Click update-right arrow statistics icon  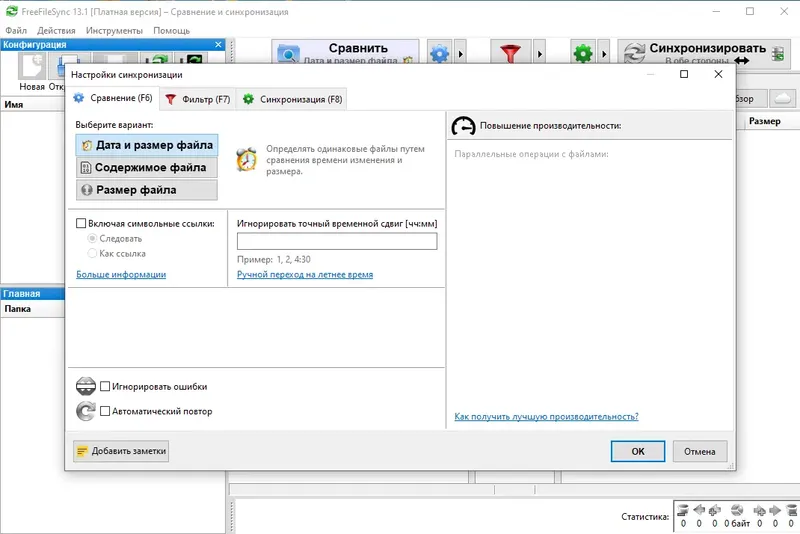775,510
